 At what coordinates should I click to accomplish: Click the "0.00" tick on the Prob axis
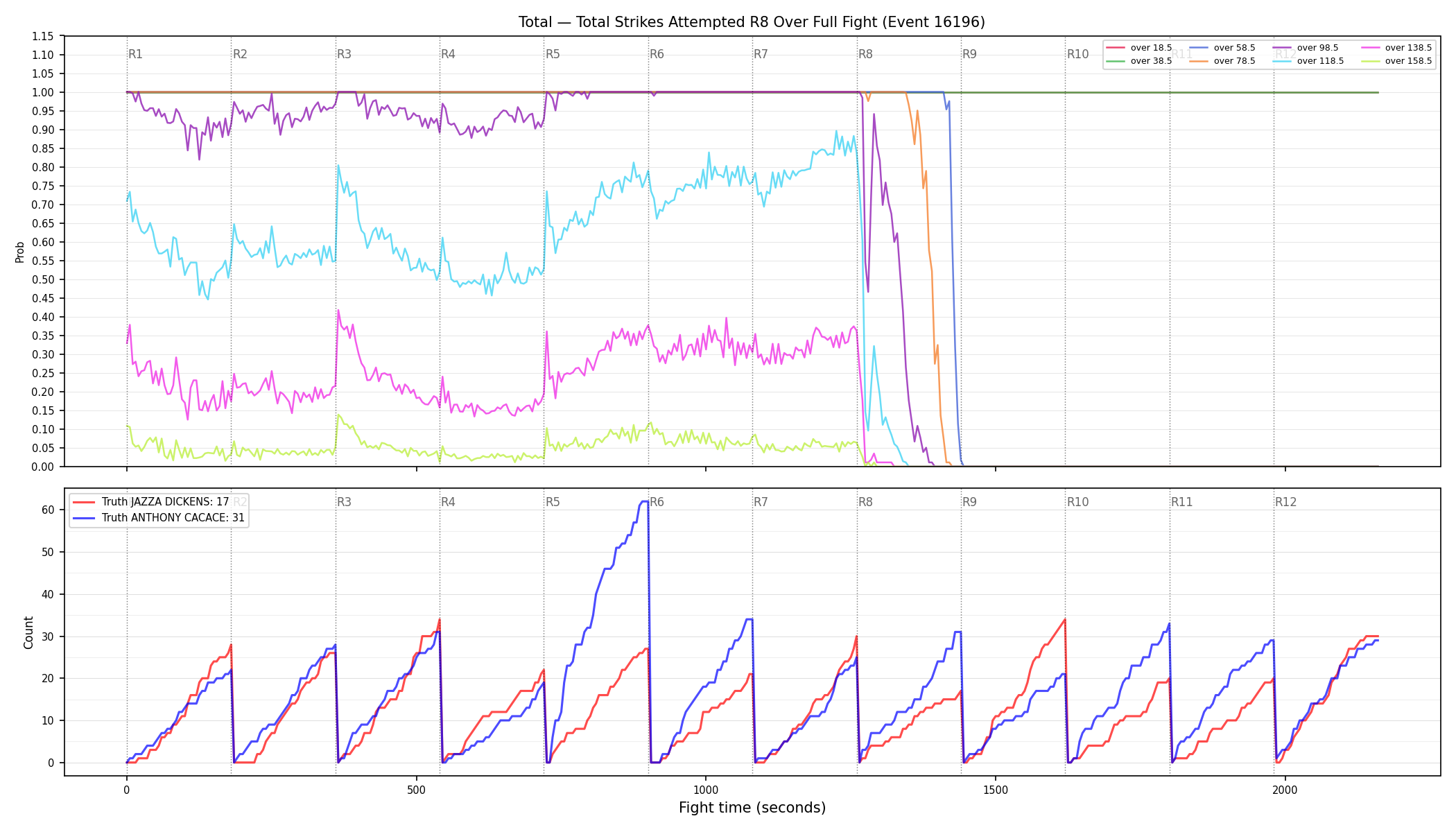tap(43, 467)
